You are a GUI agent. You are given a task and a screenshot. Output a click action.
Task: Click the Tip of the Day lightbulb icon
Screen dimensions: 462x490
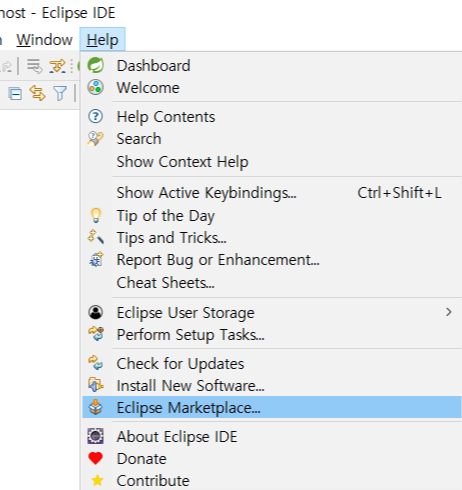[96, 215]
